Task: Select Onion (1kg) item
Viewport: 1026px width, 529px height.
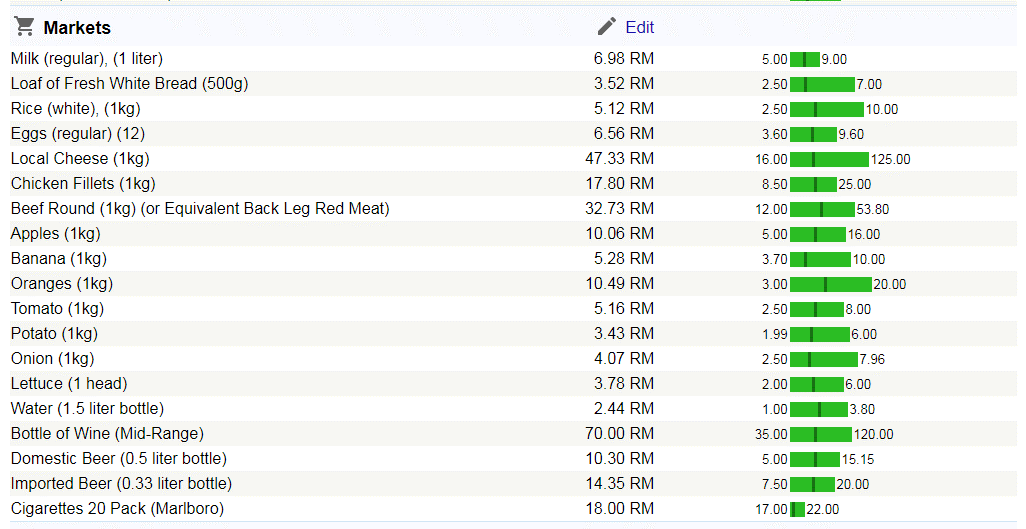Action: point(52,359)
